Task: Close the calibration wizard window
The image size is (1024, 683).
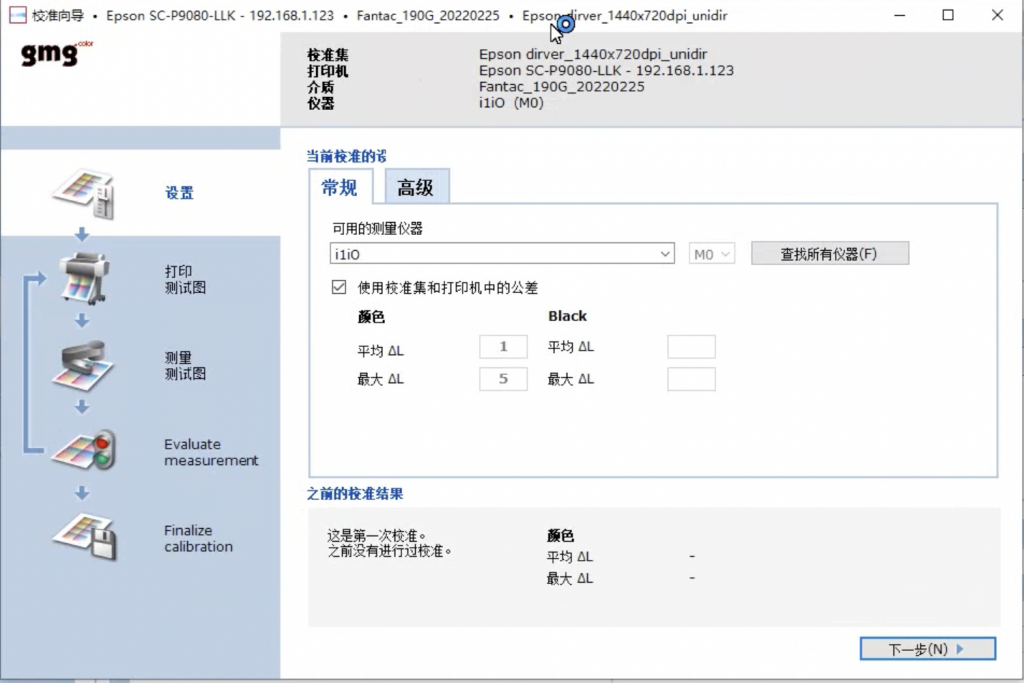Action: pyautogui.click(x=997, y=15)
